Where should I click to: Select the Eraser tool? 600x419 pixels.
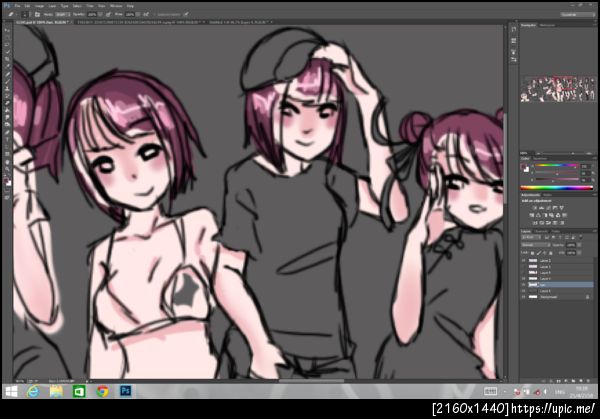click(x=7, y=103)
